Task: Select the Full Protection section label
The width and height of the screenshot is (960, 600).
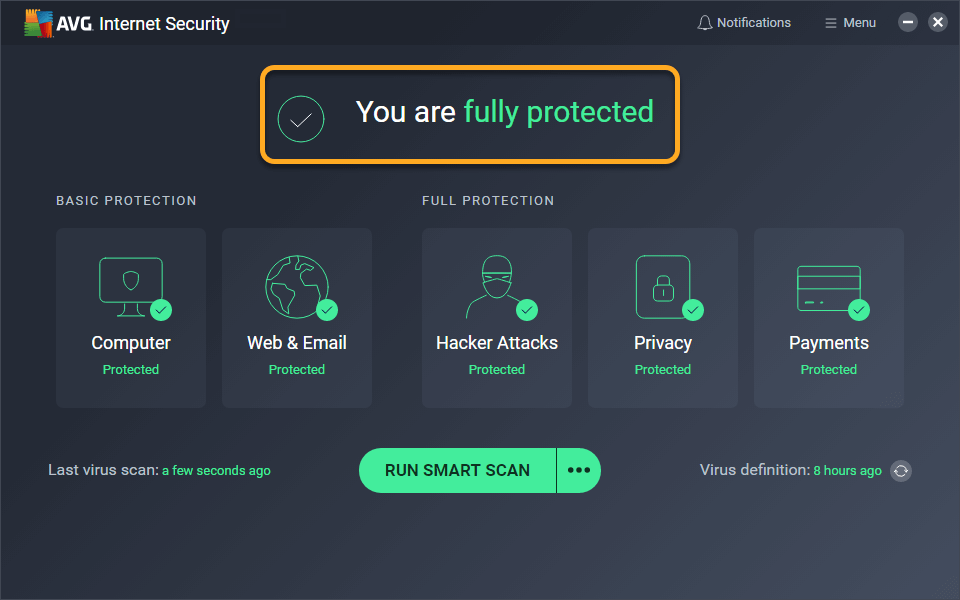Action: point(488,200)
